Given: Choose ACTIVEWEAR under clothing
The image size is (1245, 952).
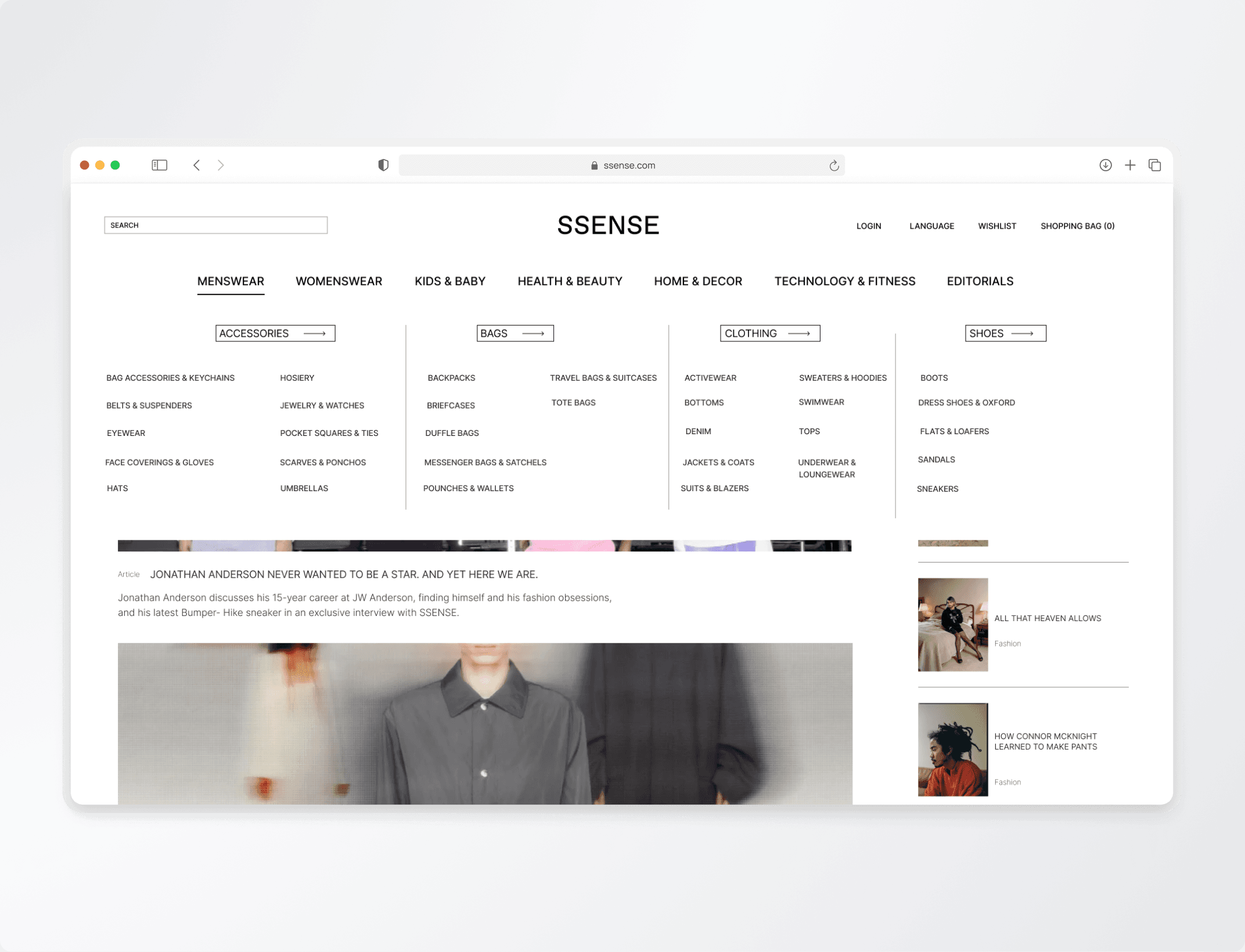Looking at the screenshot, I should coord(710,378).
